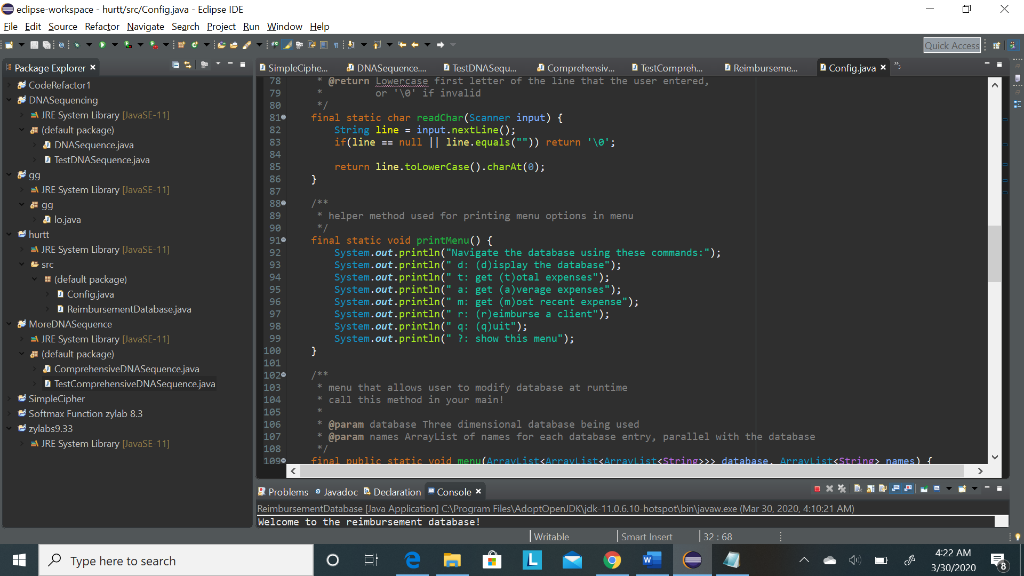Image resolution: width=1024 pixels, height=576 pixels.
Task: Toggle Link with Editor in Package Explorer
Action: [187, 65]
